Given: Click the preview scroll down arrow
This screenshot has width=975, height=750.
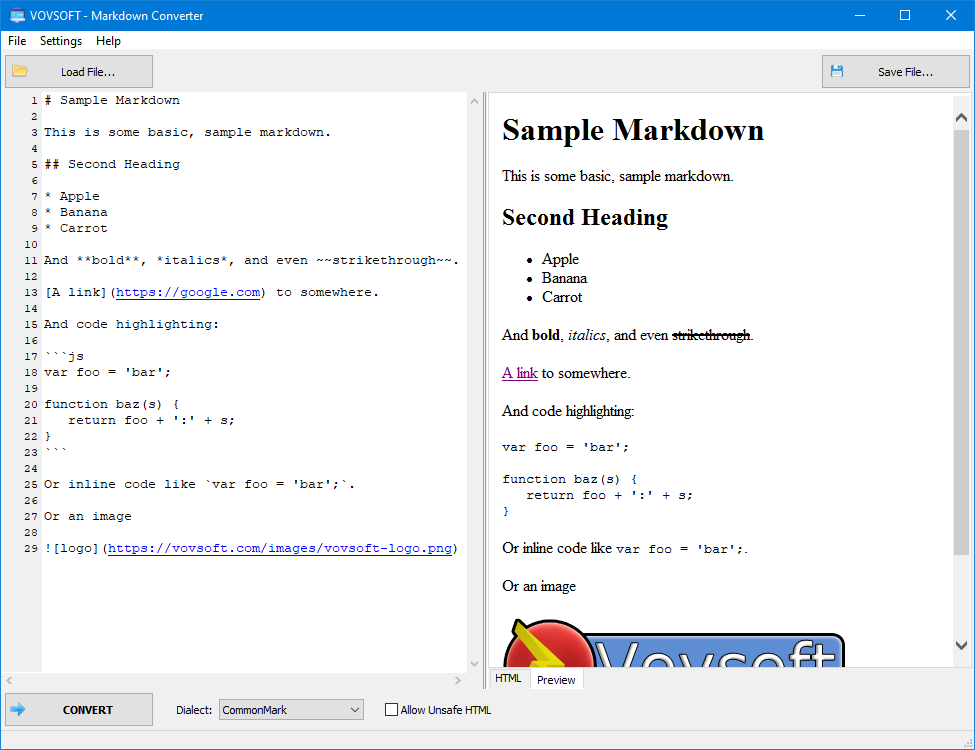Looking at the screenshot, I should pos(961,646).
